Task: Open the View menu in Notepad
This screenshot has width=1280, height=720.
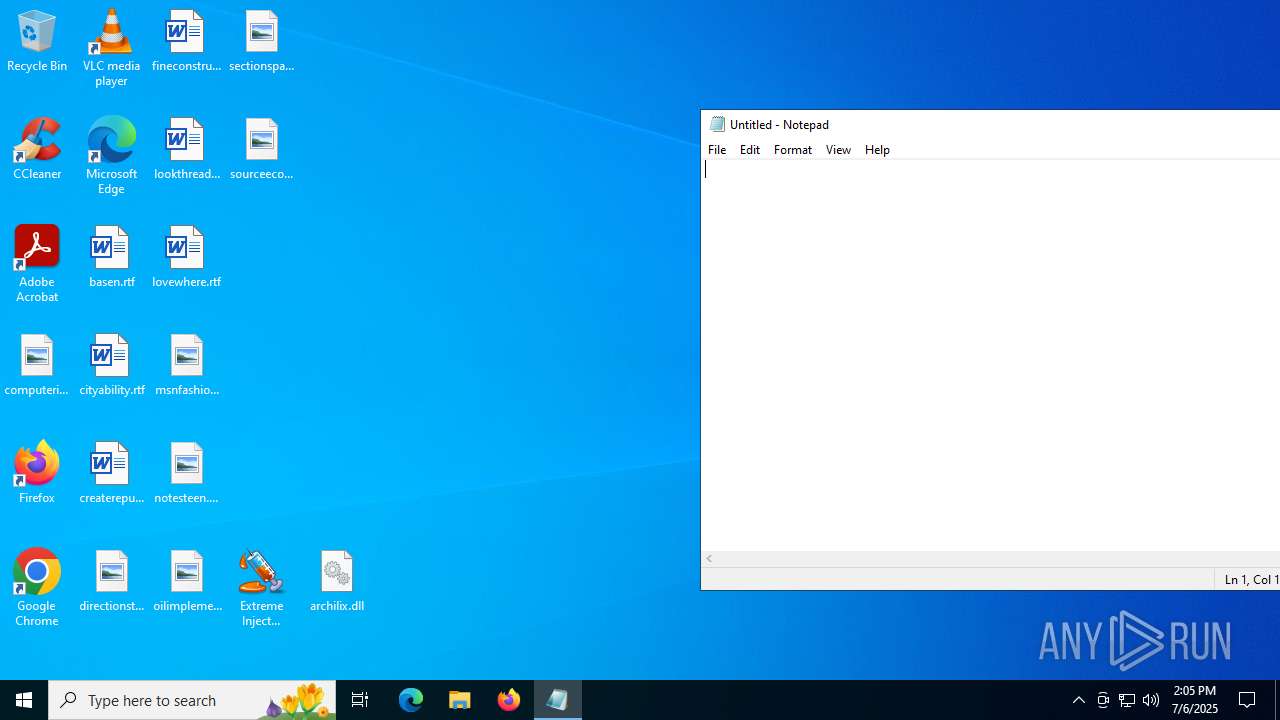Action: pos(838,150)
